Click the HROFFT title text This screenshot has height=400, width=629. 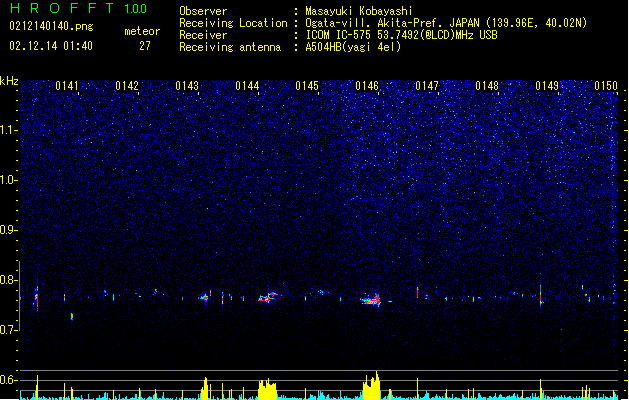[63, 8]
